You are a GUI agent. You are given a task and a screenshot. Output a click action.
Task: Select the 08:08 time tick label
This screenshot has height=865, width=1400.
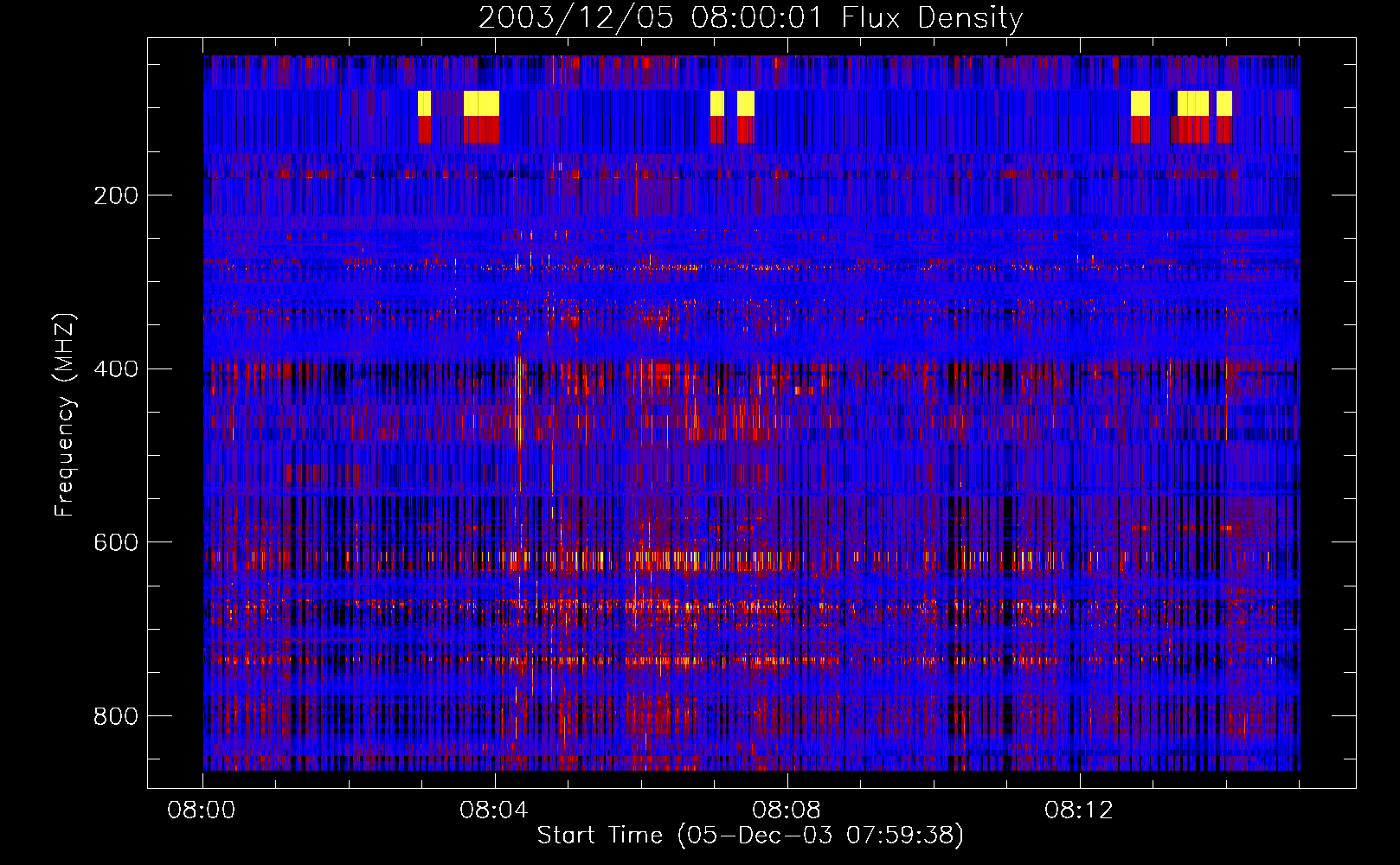point(787,811)
